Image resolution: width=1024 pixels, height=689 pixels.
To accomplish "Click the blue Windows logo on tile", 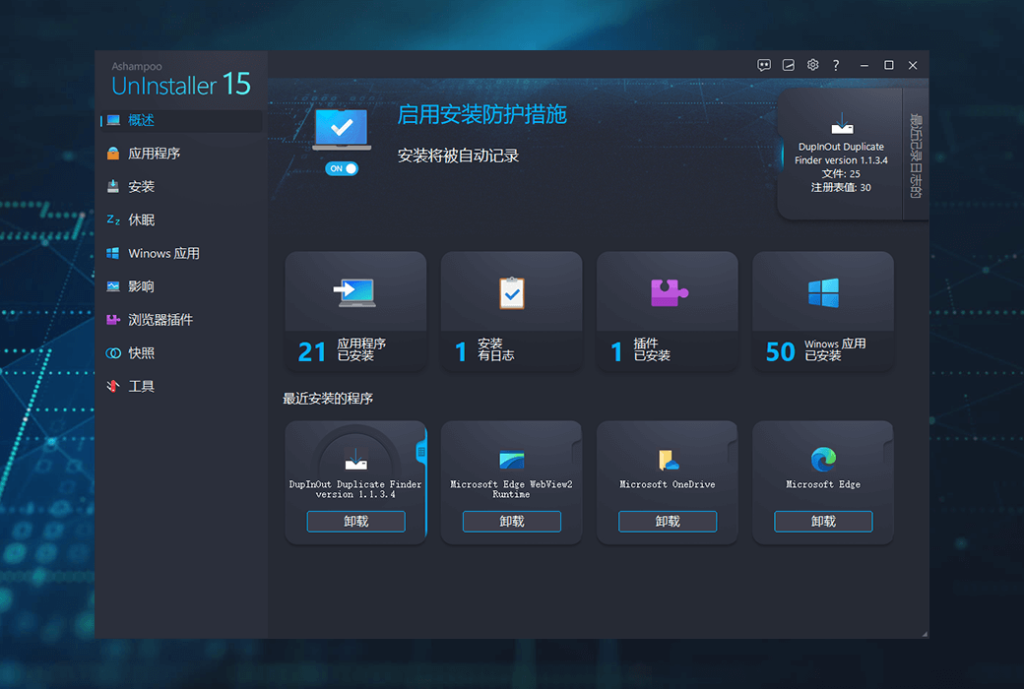I will pos(824,293).
